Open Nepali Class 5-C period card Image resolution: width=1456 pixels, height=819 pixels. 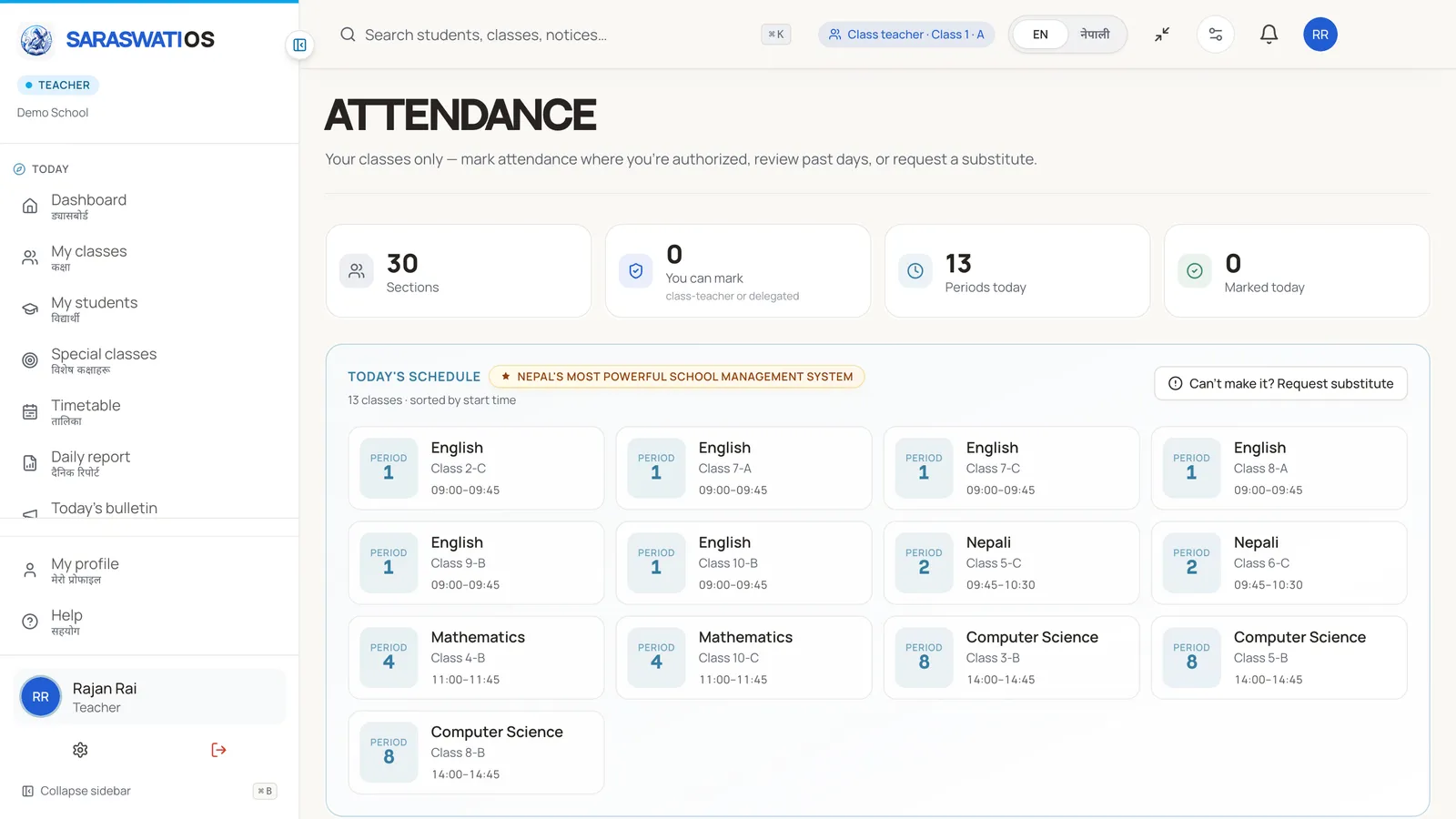click(1011, 562)
